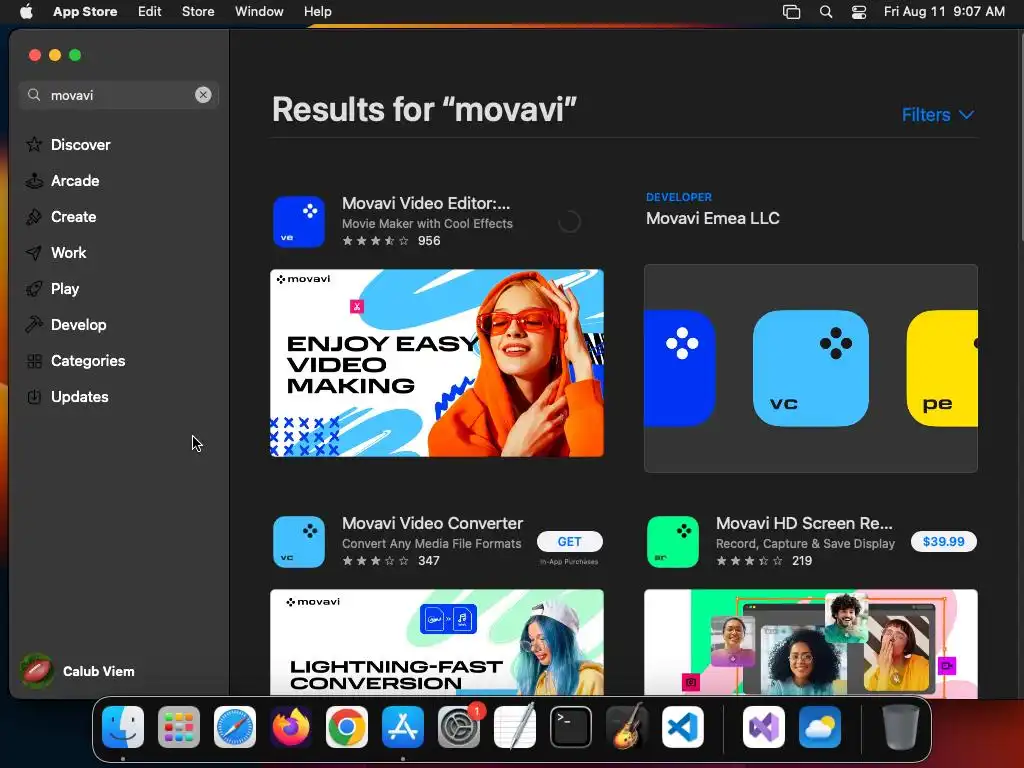
Task: Launch Safari from the dock
Action: click(x=235, y=727)
